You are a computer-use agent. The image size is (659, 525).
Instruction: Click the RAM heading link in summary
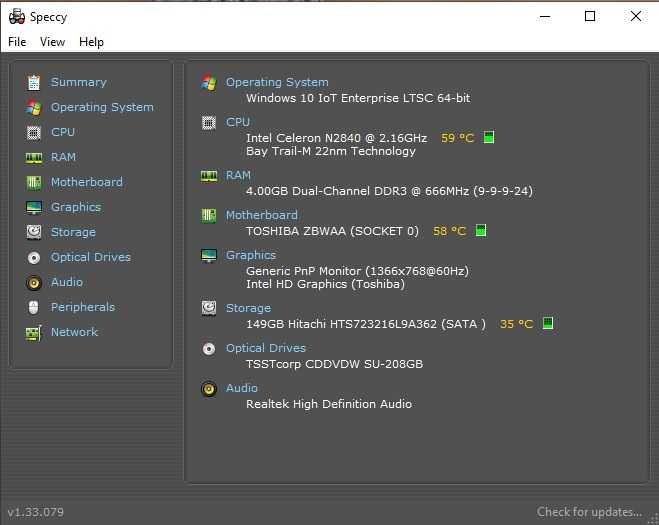pos(238,175)
